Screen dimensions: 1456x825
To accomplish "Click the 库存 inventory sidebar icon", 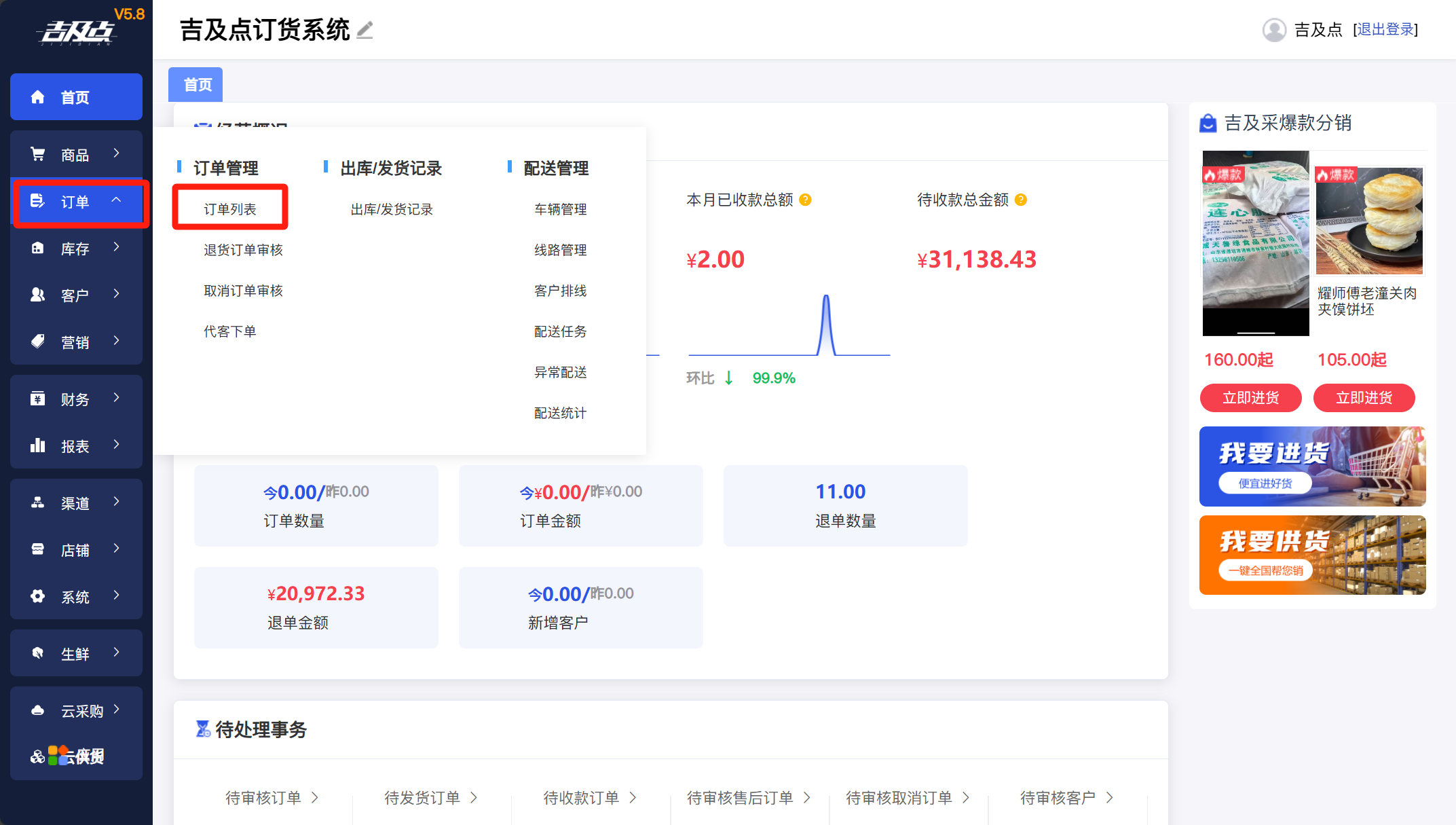I will coord(38,249).
